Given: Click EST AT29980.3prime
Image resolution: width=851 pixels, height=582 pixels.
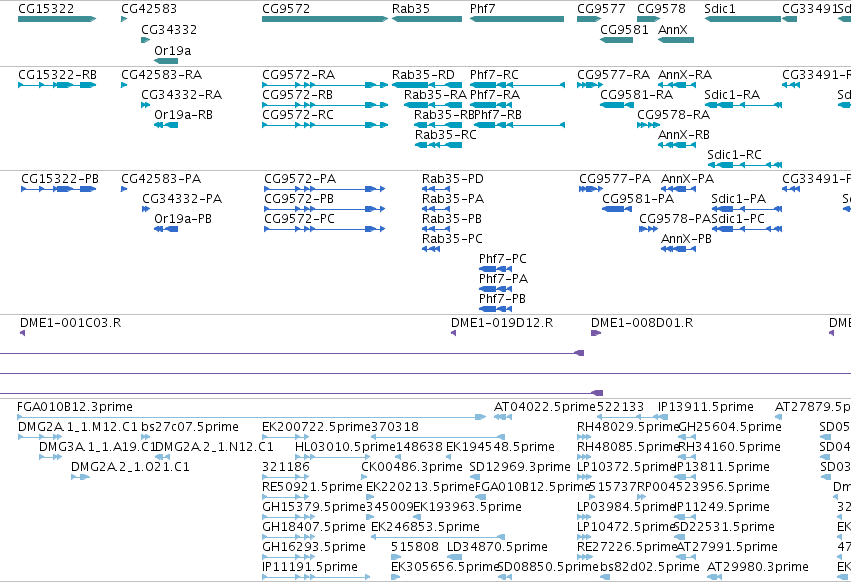Looking at the screenshot, I should click(x=758, y=567).
